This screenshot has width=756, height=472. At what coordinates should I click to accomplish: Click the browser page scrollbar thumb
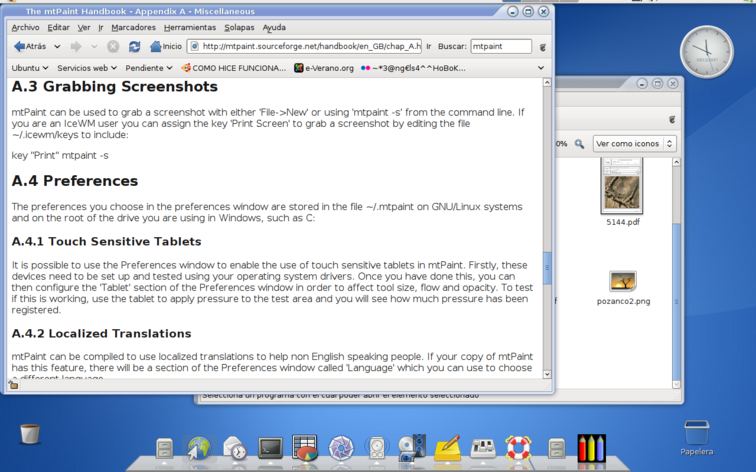(x=547, y=268)
